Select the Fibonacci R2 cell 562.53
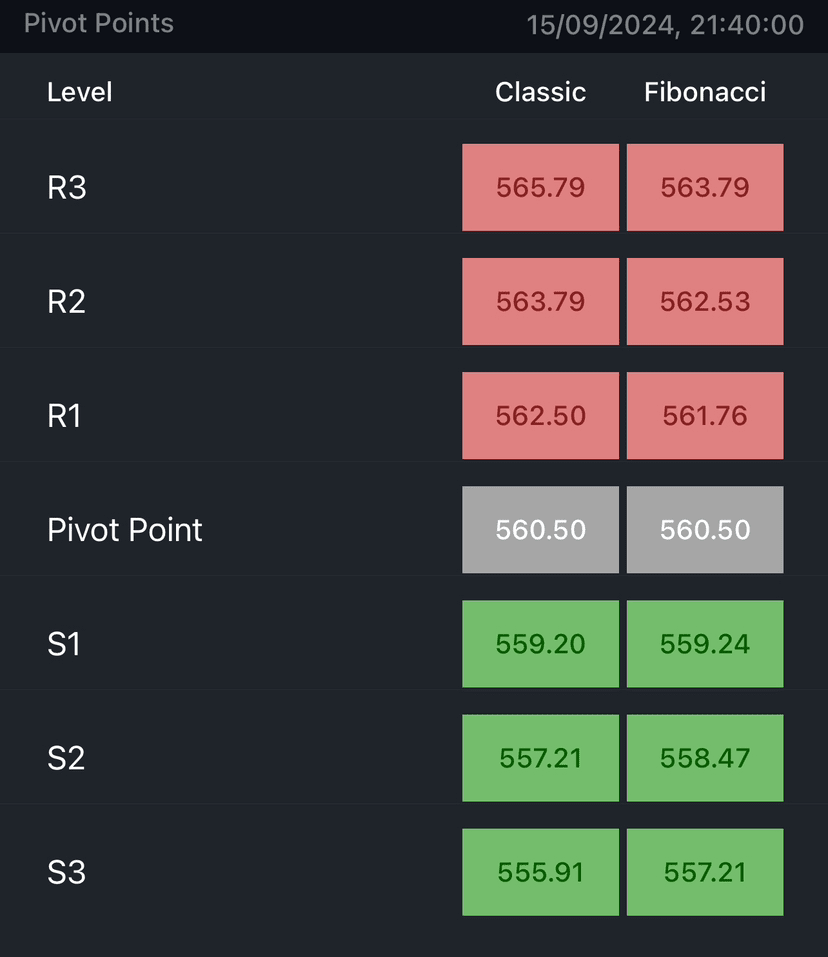The width and height of the screenshot is (828, 957). (x=705, y=301)
